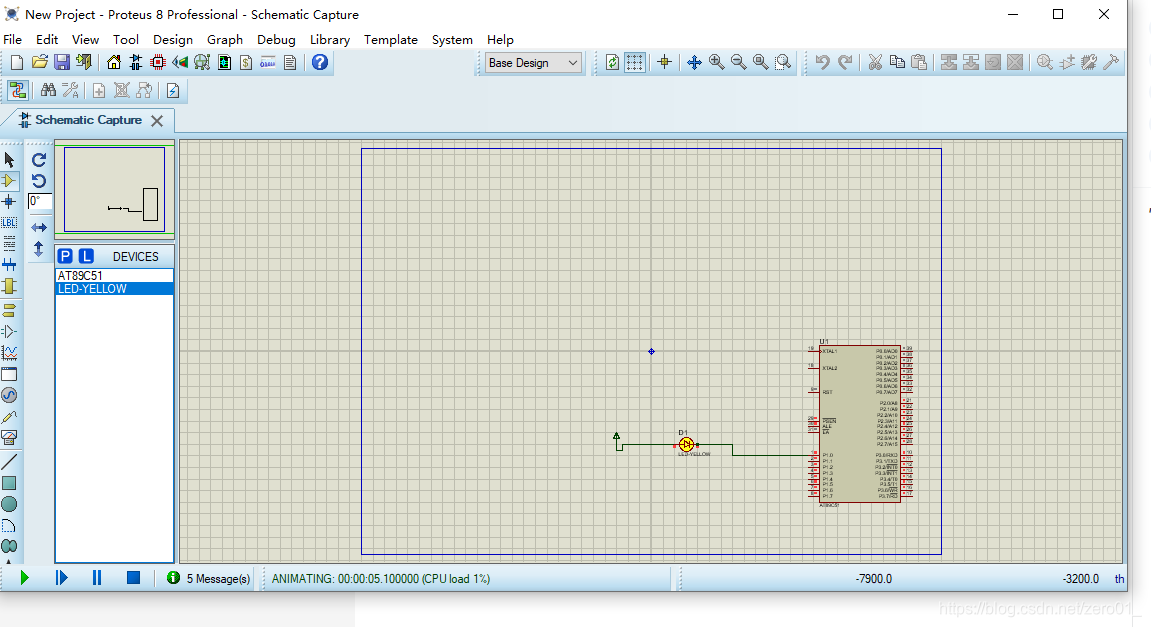Open the Template menu
Viewport: 1151px width, 627px height.
pos(391,40)
